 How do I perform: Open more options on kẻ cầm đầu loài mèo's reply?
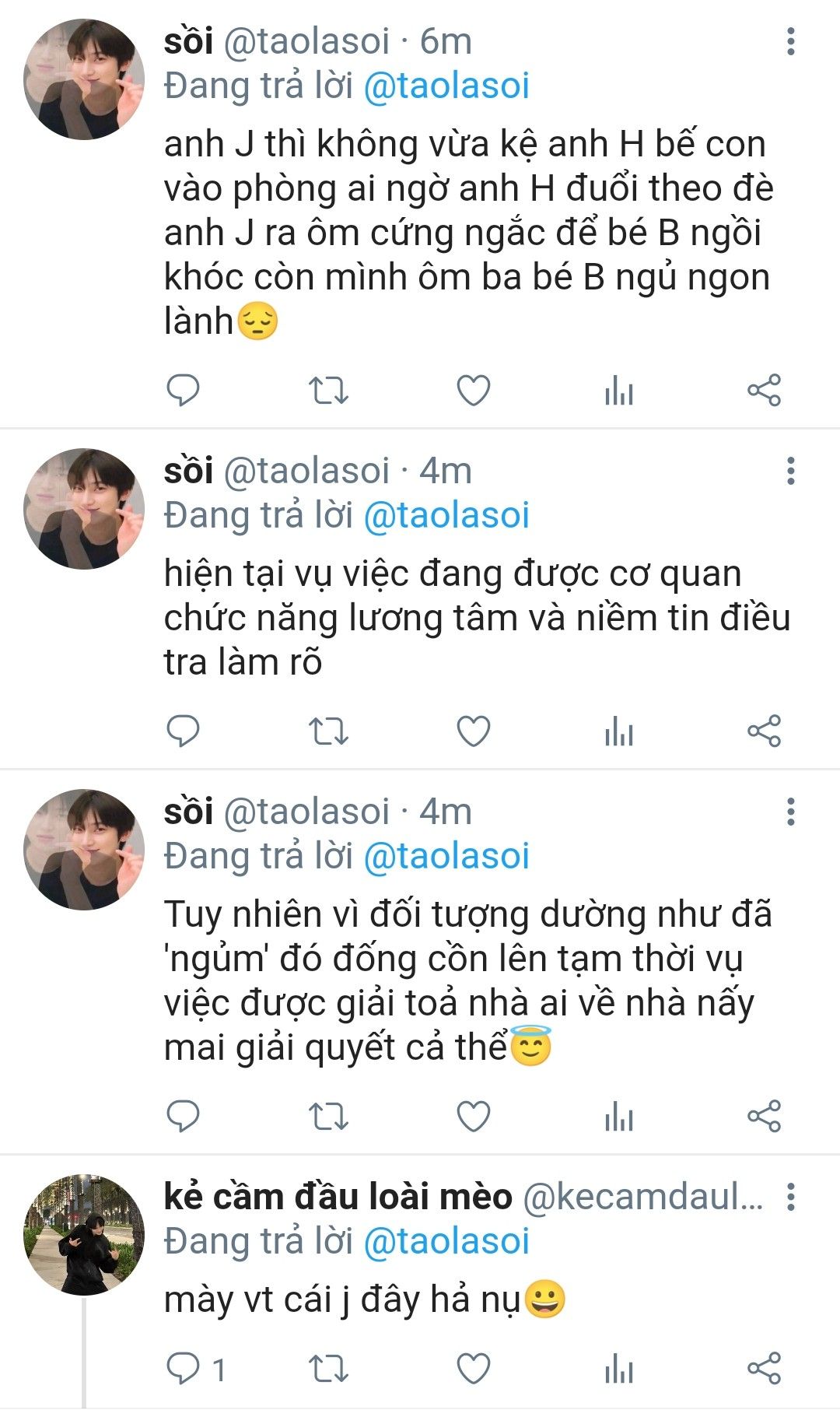click(790, 1197)
